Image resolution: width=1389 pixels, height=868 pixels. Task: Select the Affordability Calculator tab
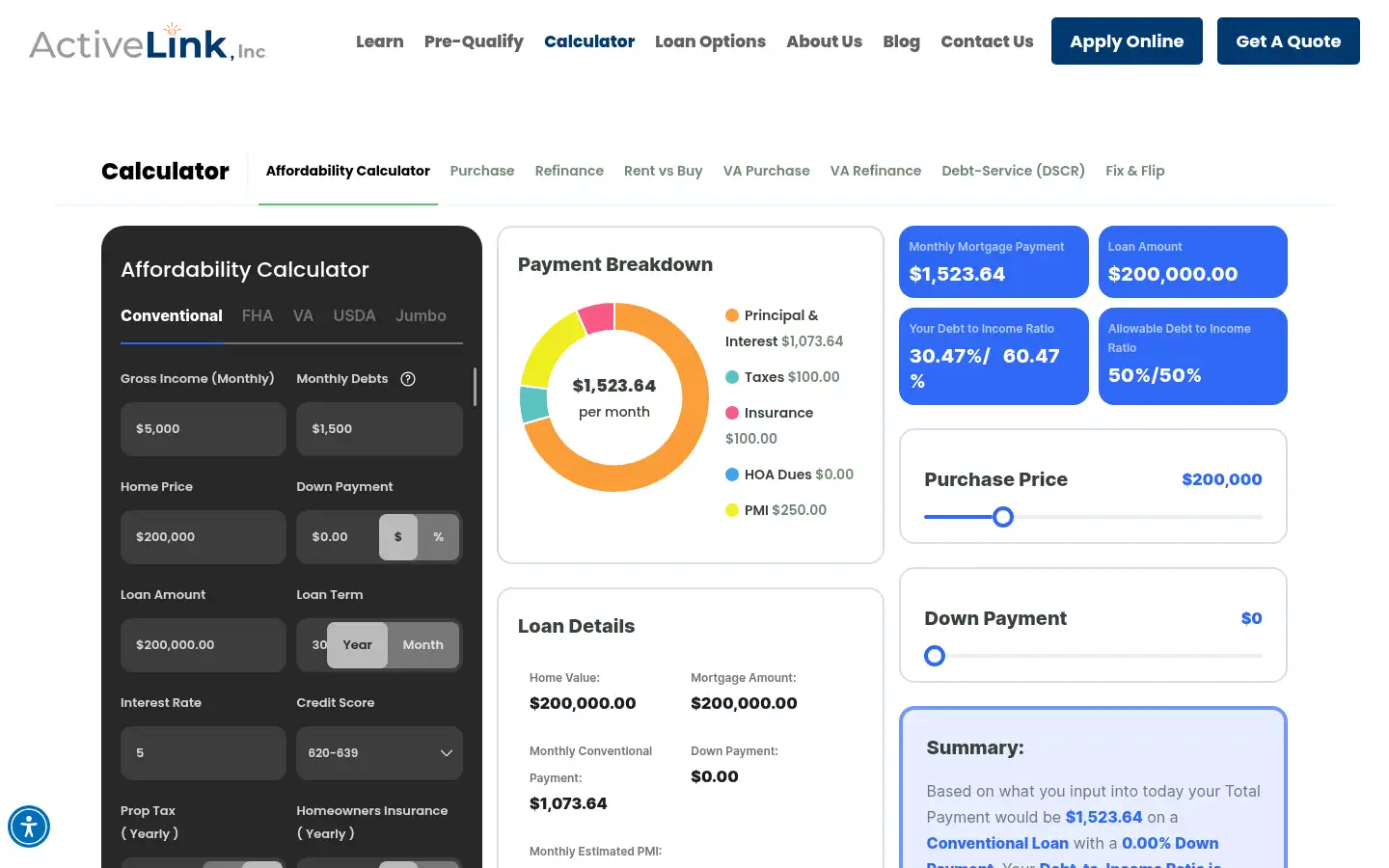pyautogui.click(x=348, y=171)
